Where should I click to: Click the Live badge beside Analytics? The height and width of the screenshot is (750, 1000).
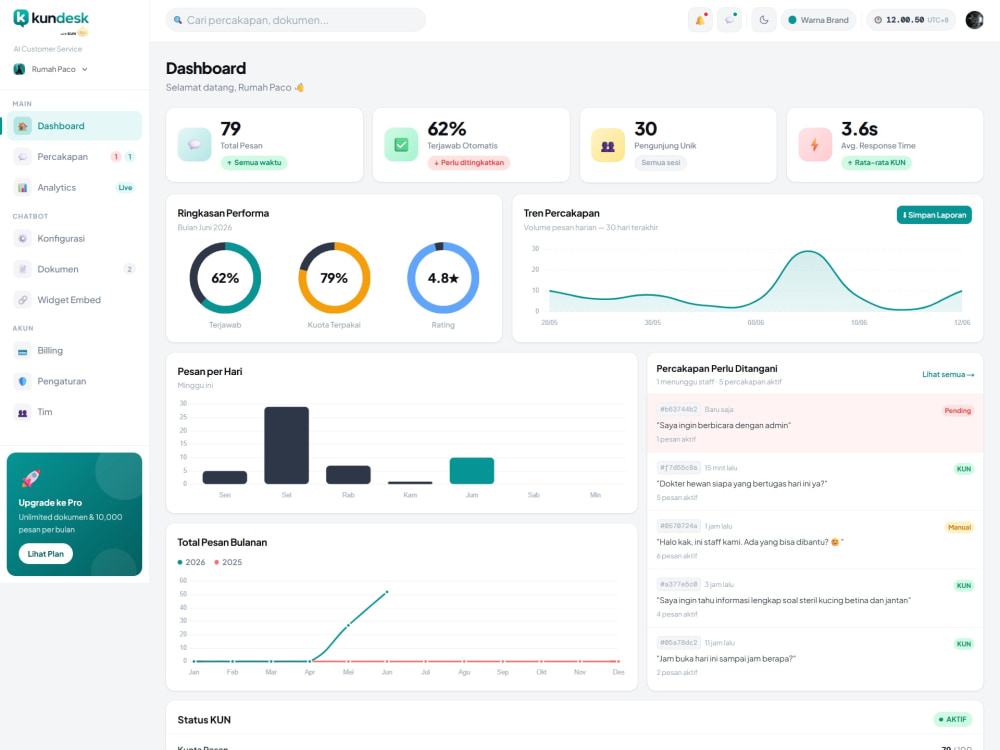[x=125, y=188]
